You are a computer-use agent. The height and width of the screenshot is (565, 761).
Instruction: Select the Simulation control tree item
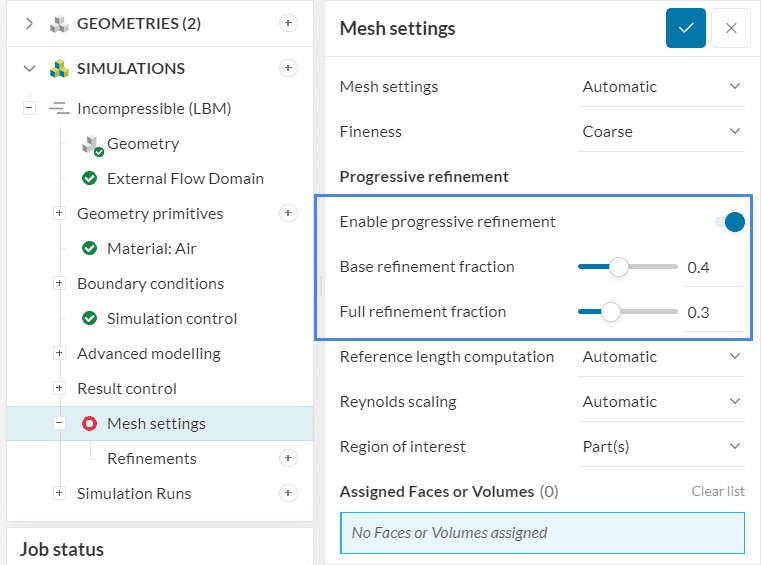coord(171,318)
